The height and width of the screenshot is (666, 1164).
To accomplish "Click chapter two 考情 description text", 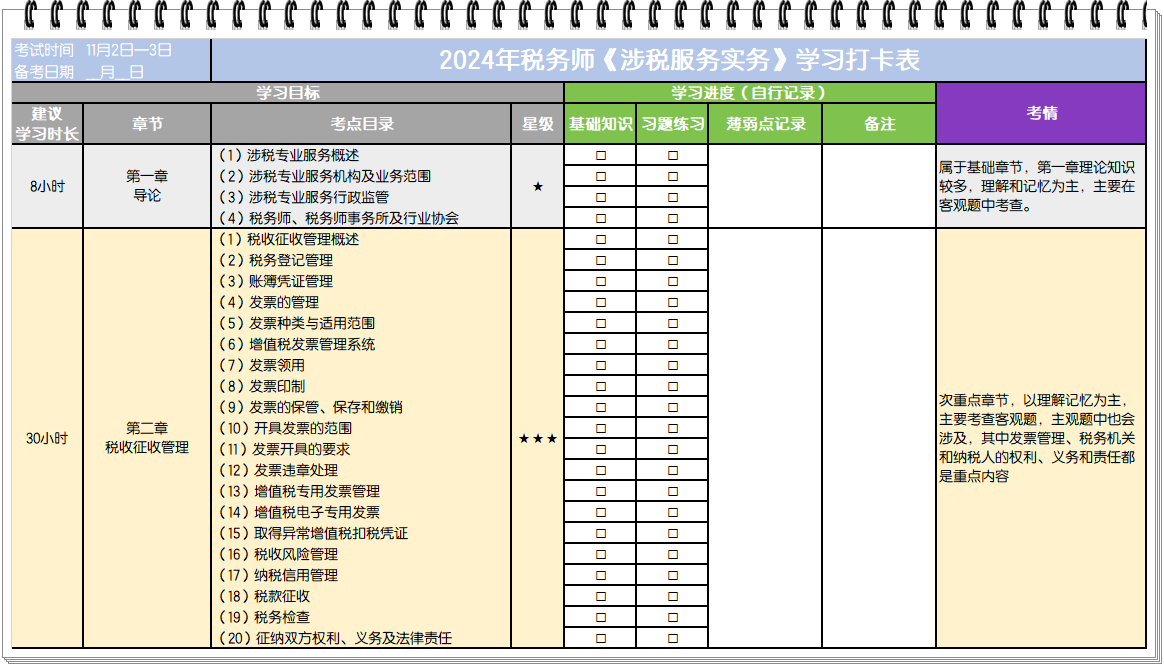I will click(1036, 438).
